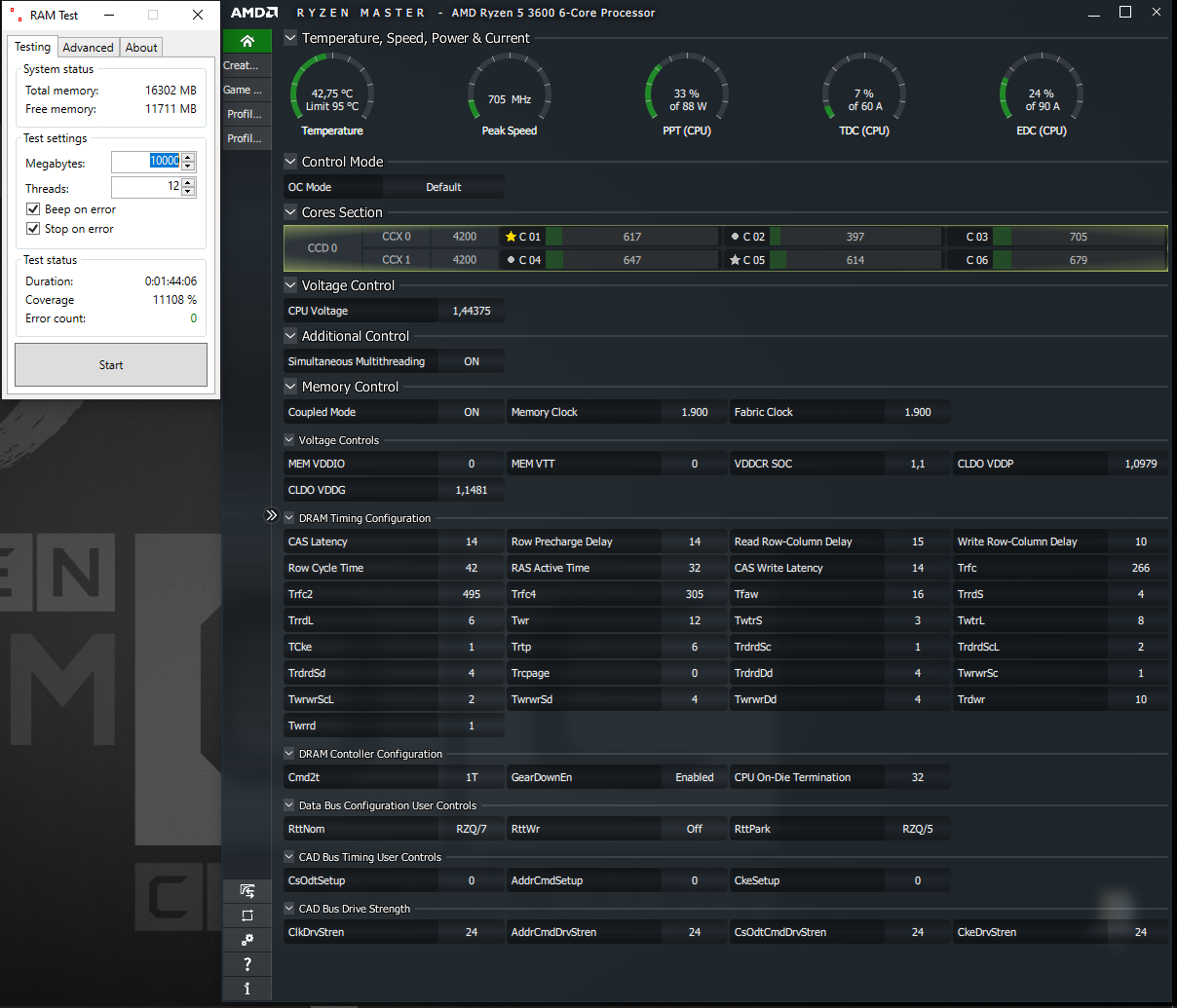This screenshot has height=1008, width=1177.
Task: Open the About tab in RAM Test
Action: (141, 48)
